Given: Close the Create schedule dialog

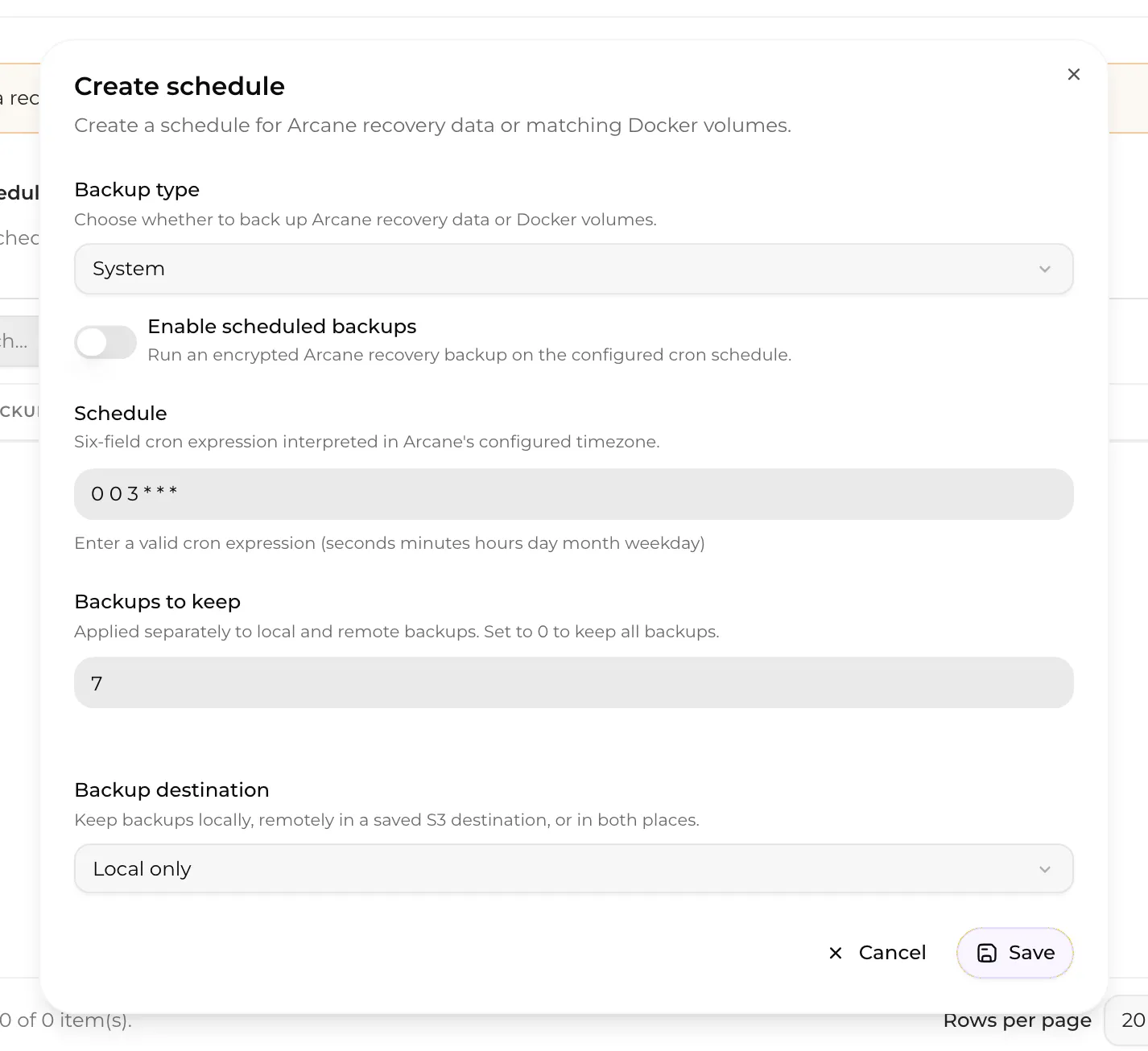Looking at the screenshot, I should tap(1073, 74).
